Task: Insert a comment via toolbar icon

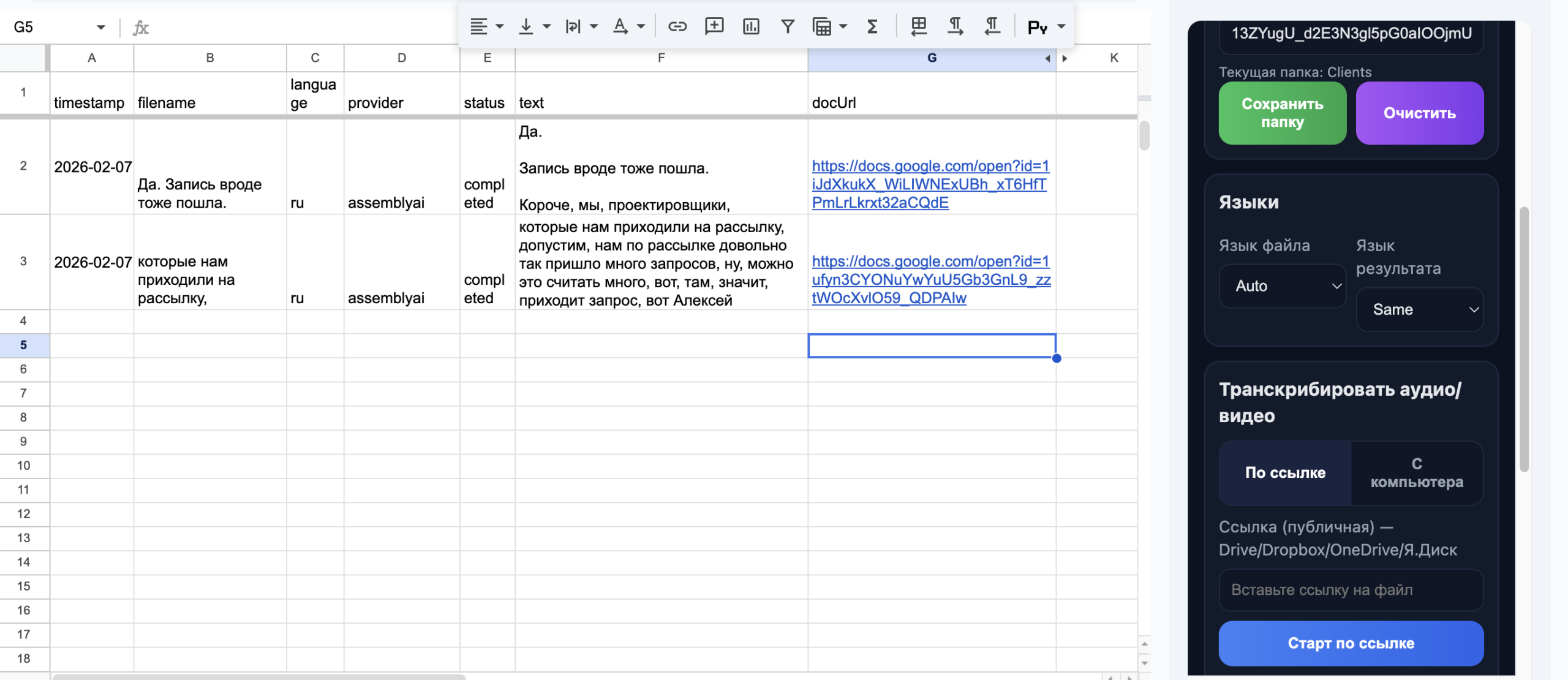Action: [x=714, y=26]
